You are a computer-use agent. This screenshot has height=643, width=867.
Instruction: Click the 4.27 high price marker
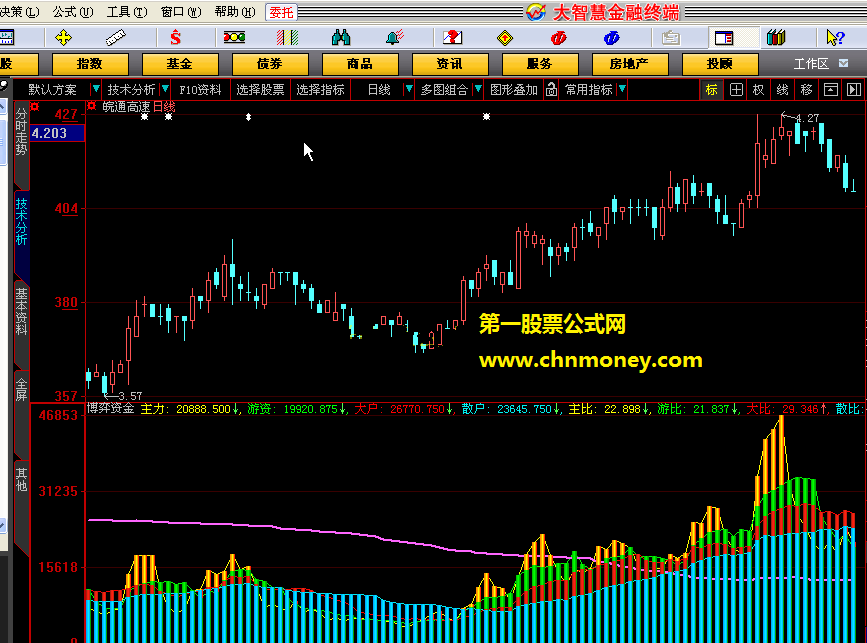(807, 118)
